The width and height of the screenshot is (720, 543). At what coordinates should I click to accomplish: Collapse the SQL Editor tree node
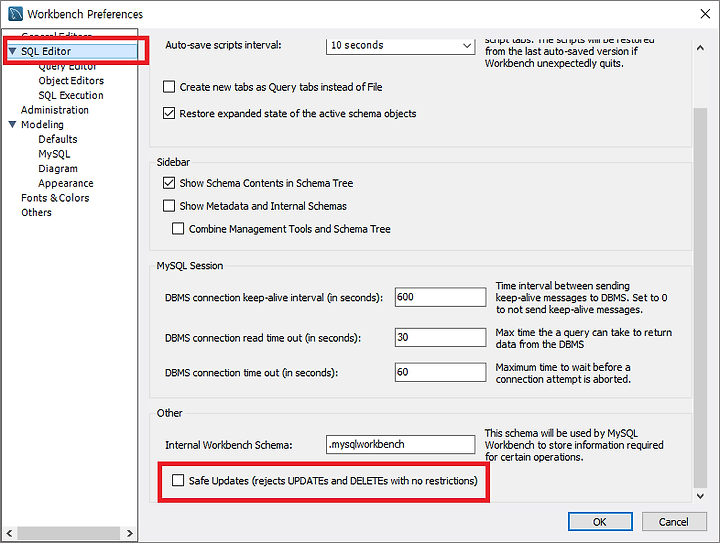pos(12,51)
